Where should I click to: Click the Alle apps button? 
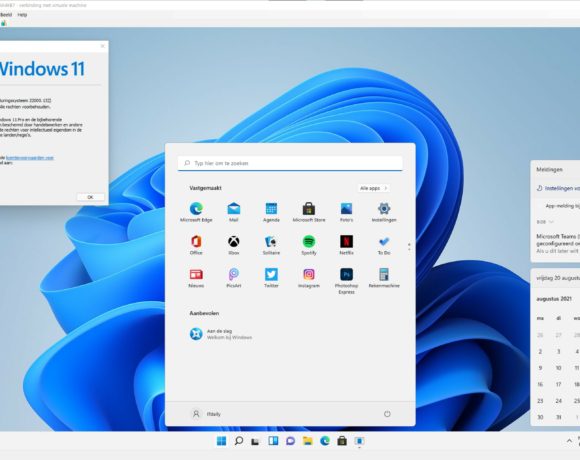click(x=373, y=188)
